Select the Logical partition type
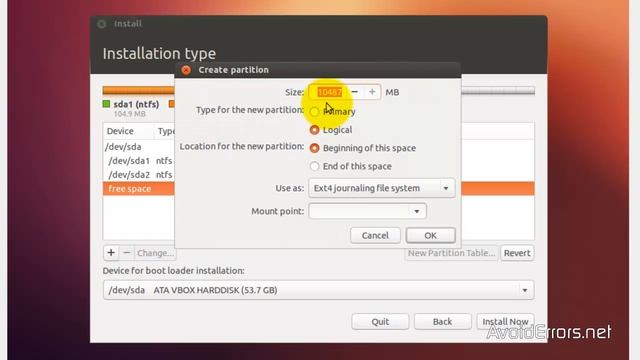640x360 pixels. tap(314, 130)
